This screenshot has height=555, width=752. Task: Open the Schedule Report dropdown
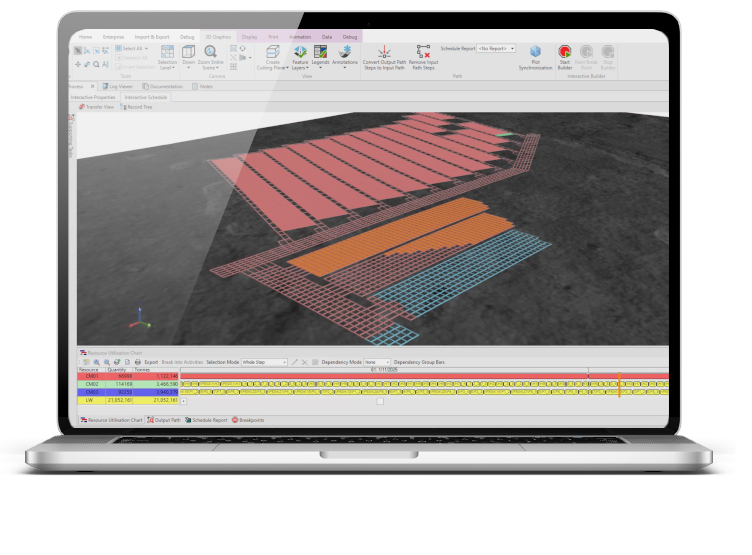click(x=496, y=48)
